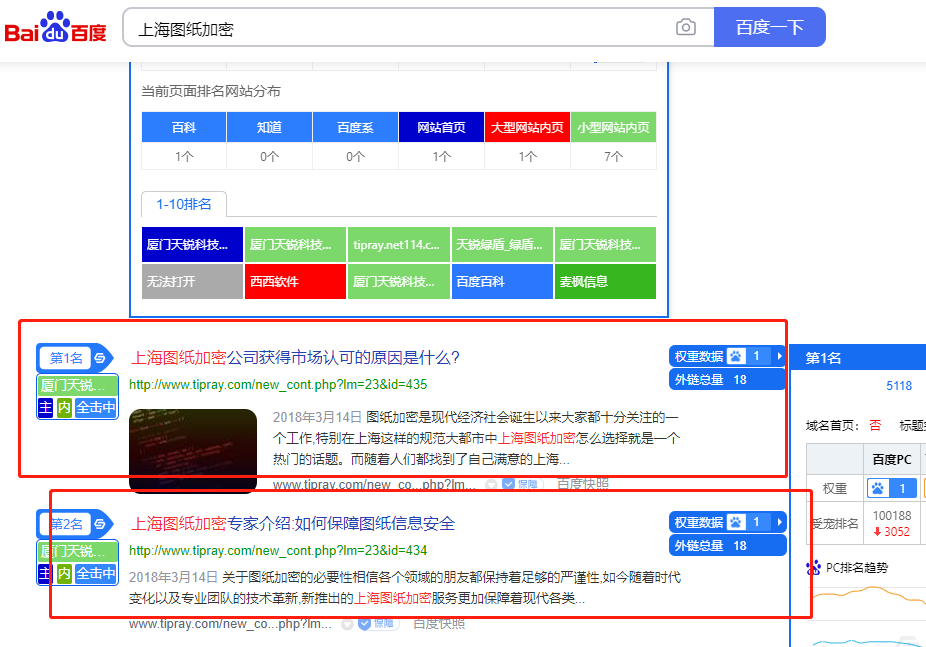Select the 小型网站内页 category header
Image resolution: width=926 pixels, height=647 pixels.
614,128
